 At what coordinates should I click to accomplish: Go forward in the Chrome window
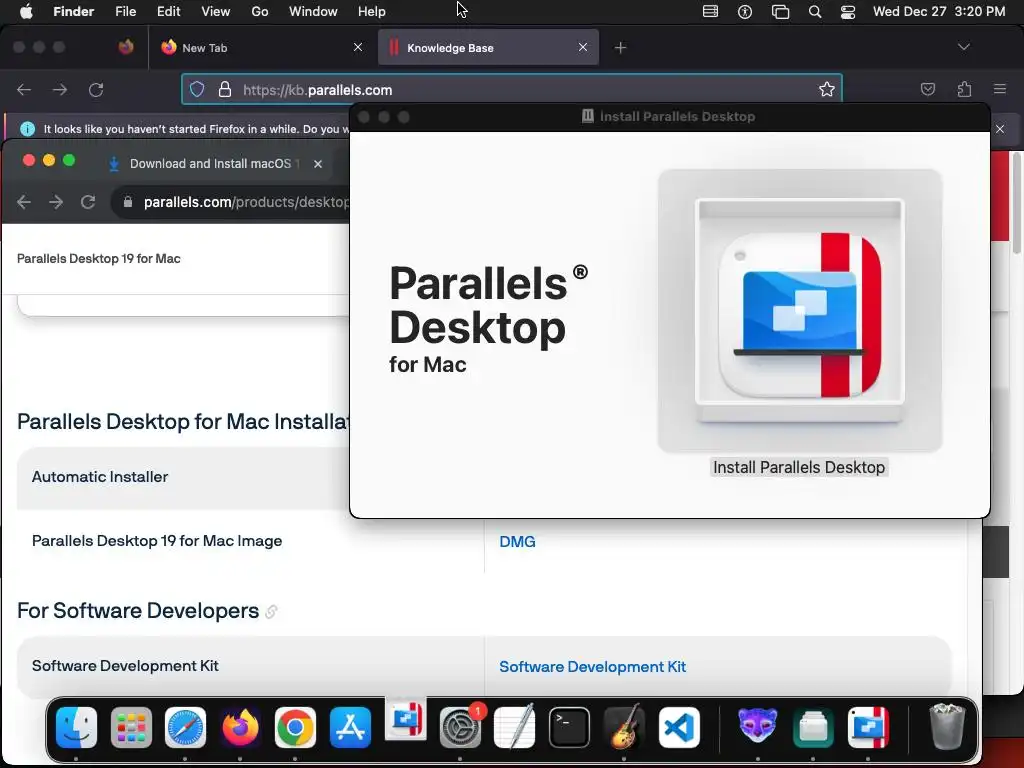[56, 202]
